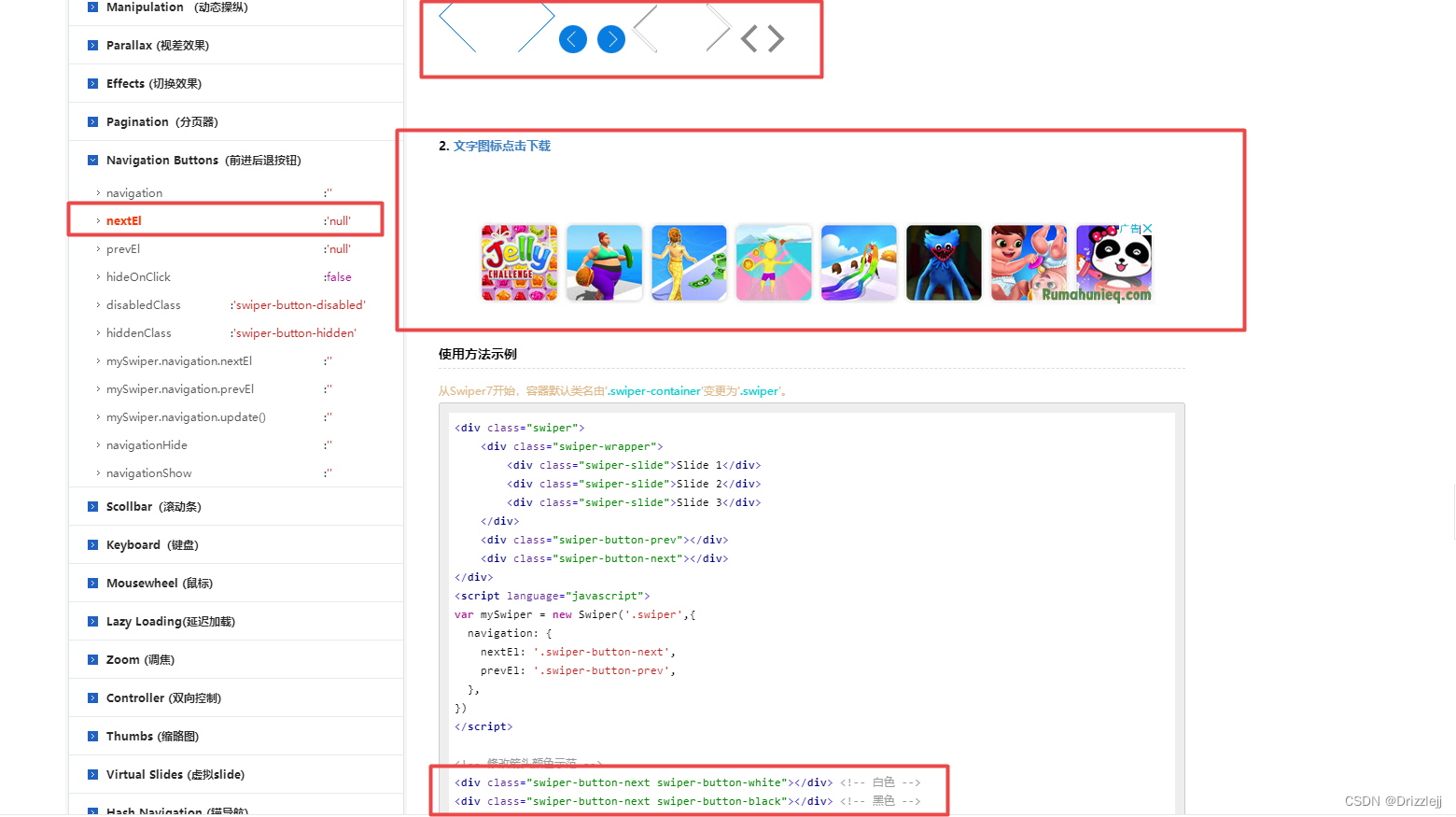Open the Zoom (调焦) menu entry
This screenshot has height=817, width=1456.
[140, 659]
